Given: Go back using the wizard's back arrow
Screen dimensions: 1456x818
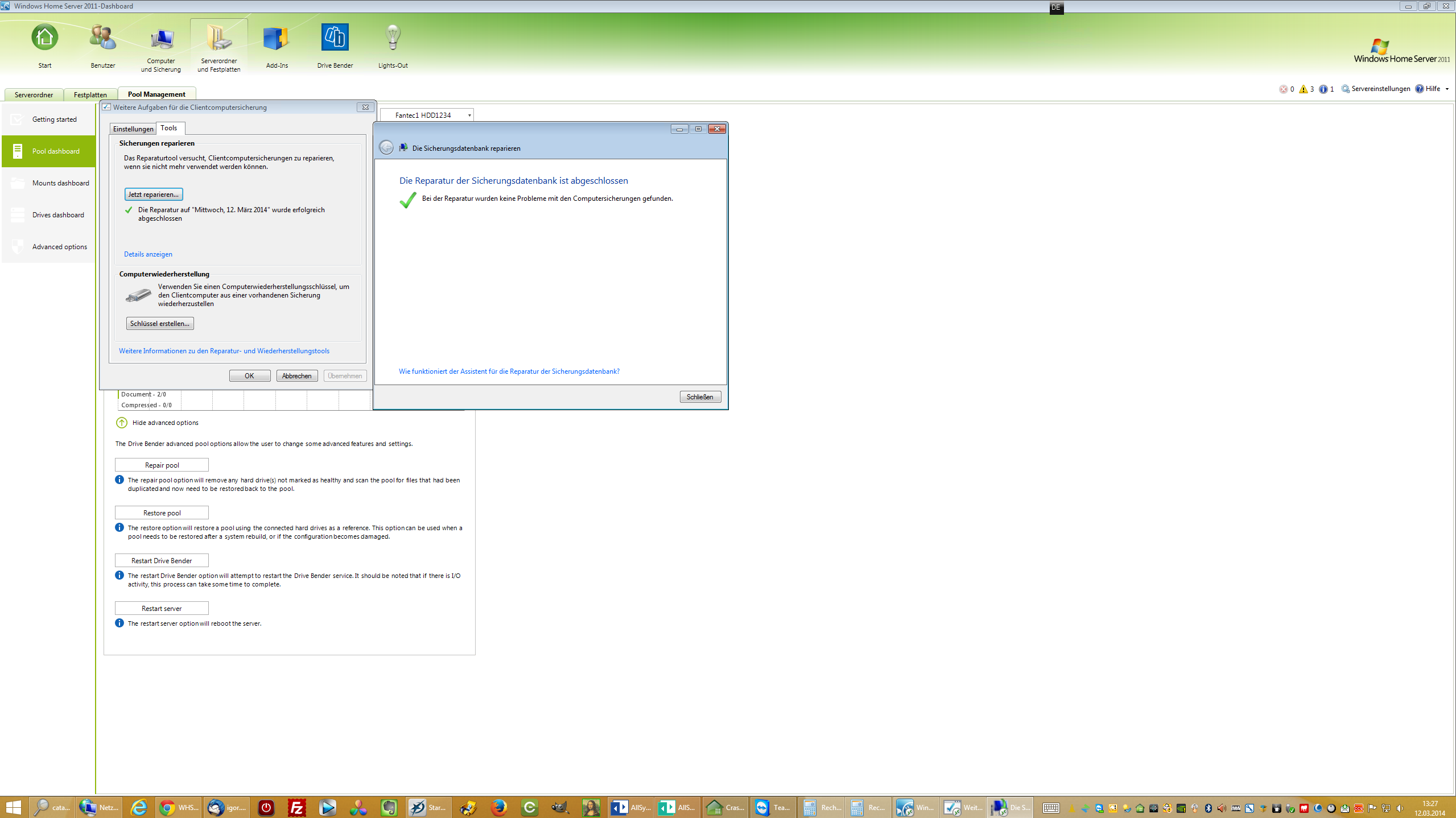Looking at the screenshot, I should pos(386,147).
